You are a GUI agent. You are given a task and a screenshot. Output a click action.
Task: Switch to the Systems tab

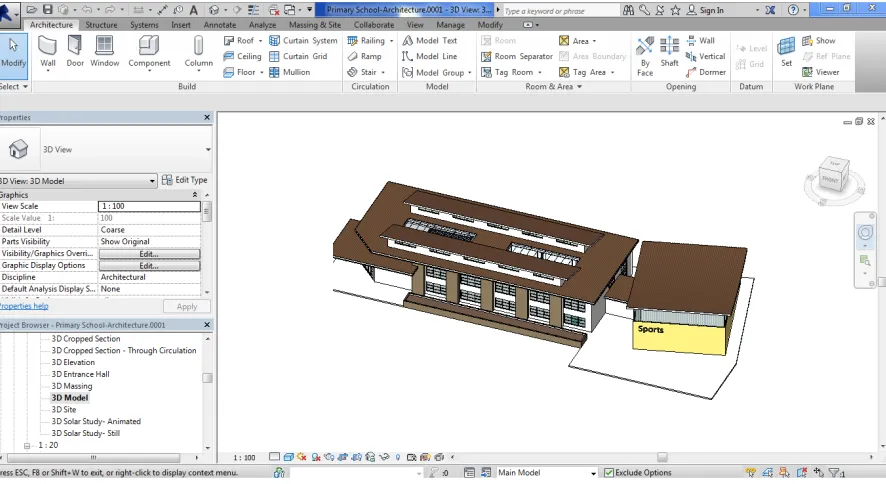(x=144, y=25)
